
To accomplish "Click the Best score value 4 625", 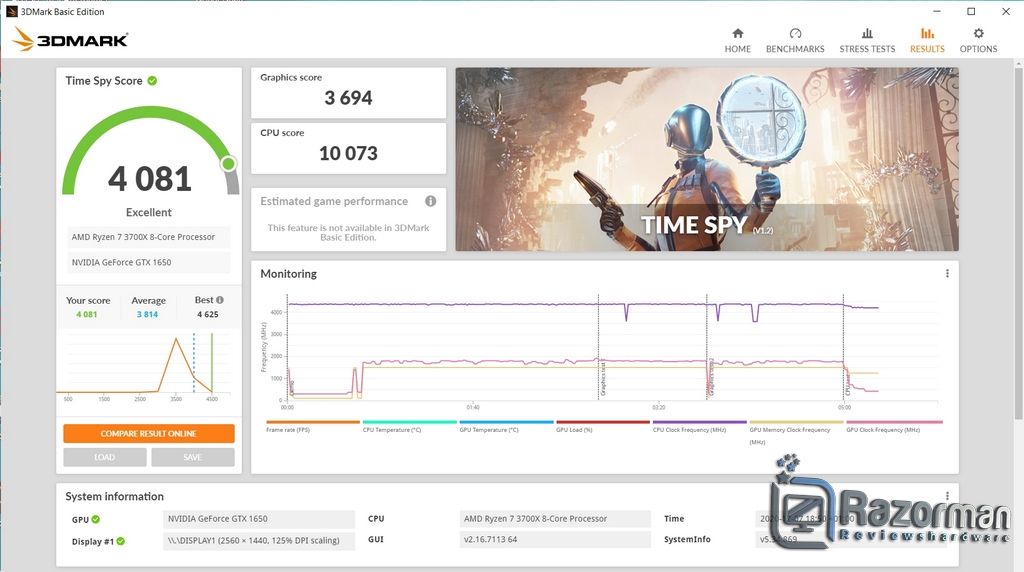I will (208, 314).
